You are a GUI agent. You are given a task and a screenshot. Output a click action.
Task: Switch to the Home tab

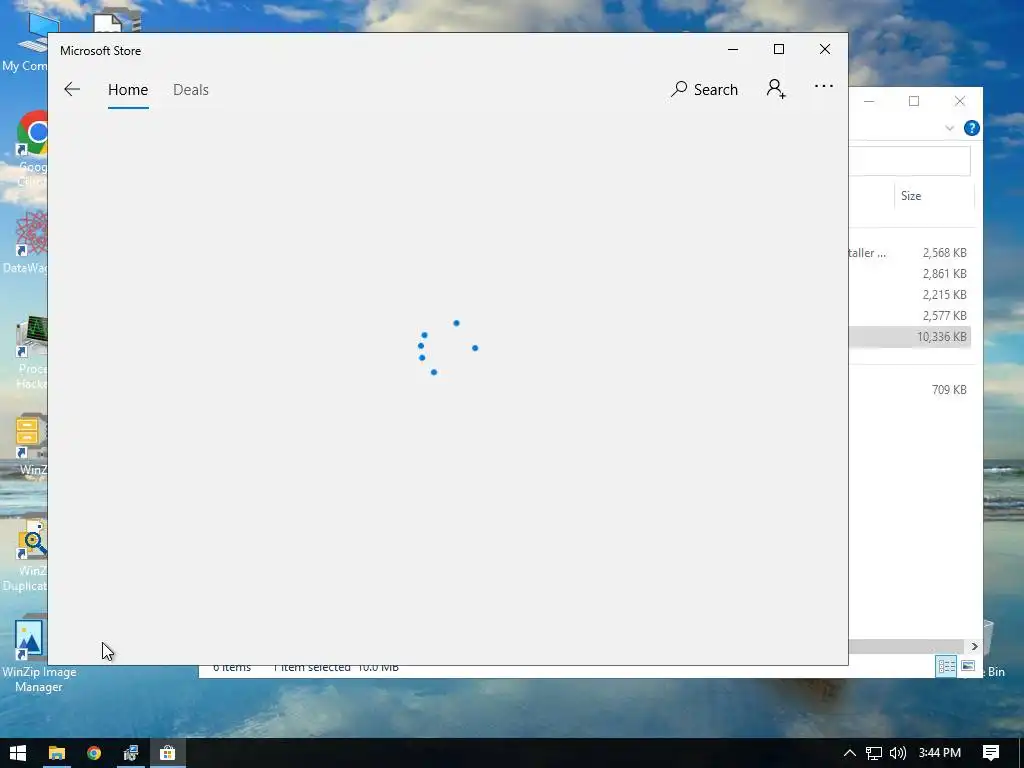click(x=128, y=89)
